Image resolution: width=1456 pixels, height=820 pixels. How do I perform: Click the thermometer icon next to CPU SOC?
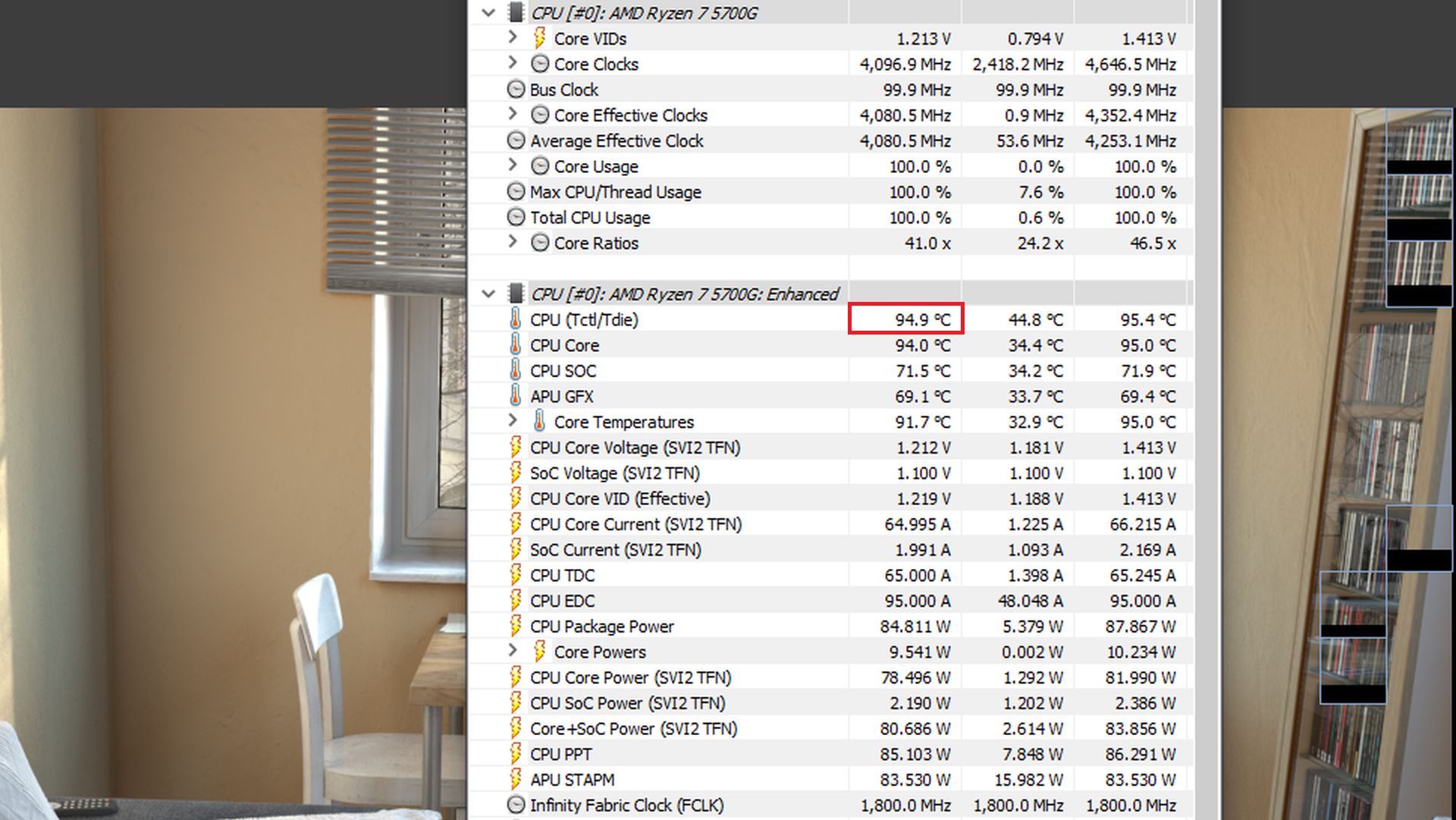(516, 370)
